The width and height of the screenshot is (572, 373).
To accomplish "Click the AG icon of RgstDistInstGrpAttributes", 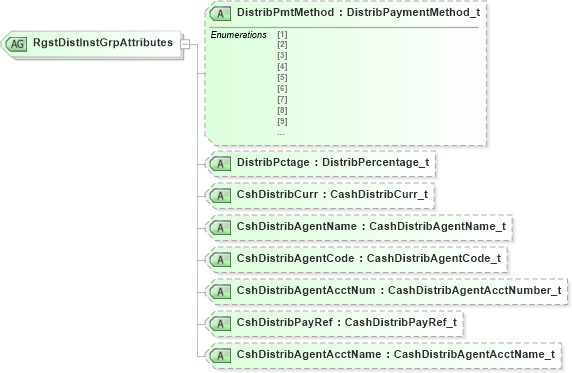I will pos(16,44).
